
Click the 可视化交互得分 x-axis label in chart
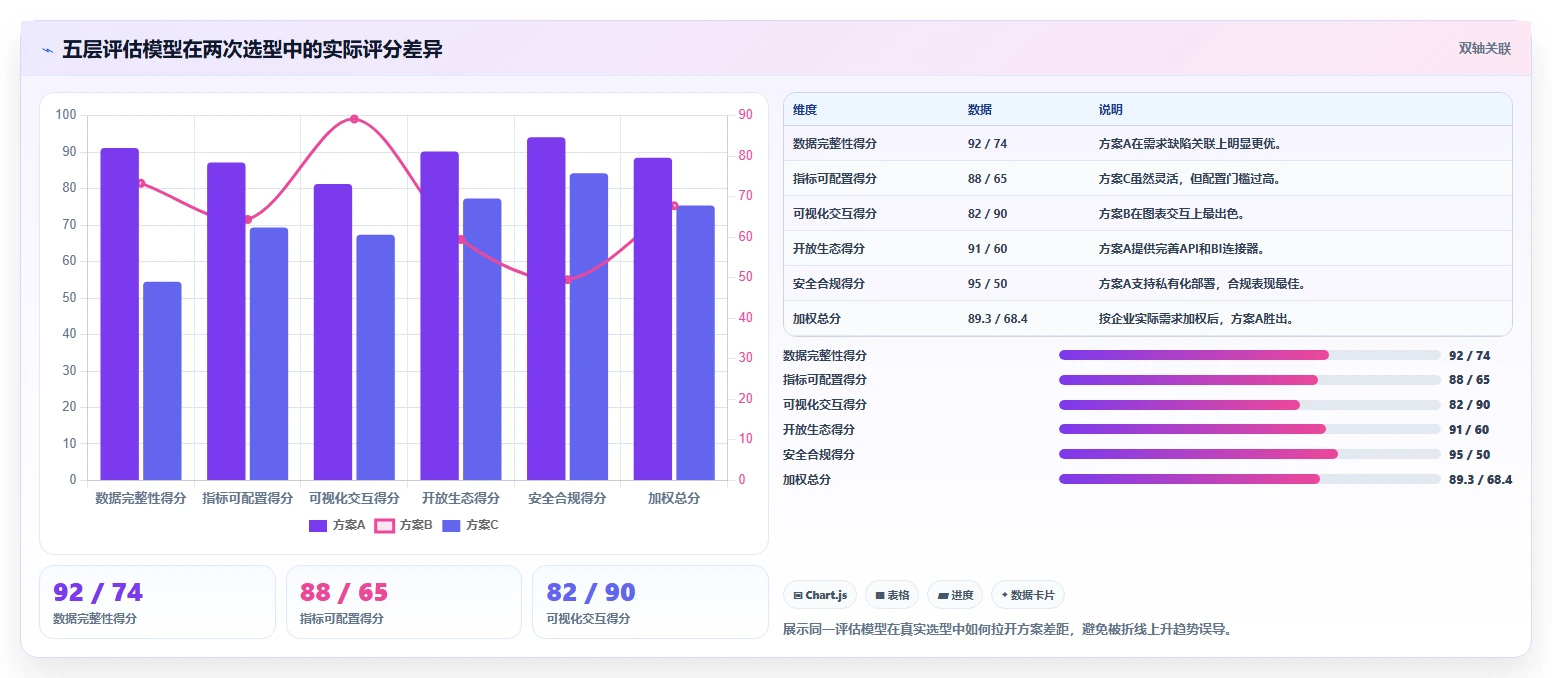tap(354, 498)
